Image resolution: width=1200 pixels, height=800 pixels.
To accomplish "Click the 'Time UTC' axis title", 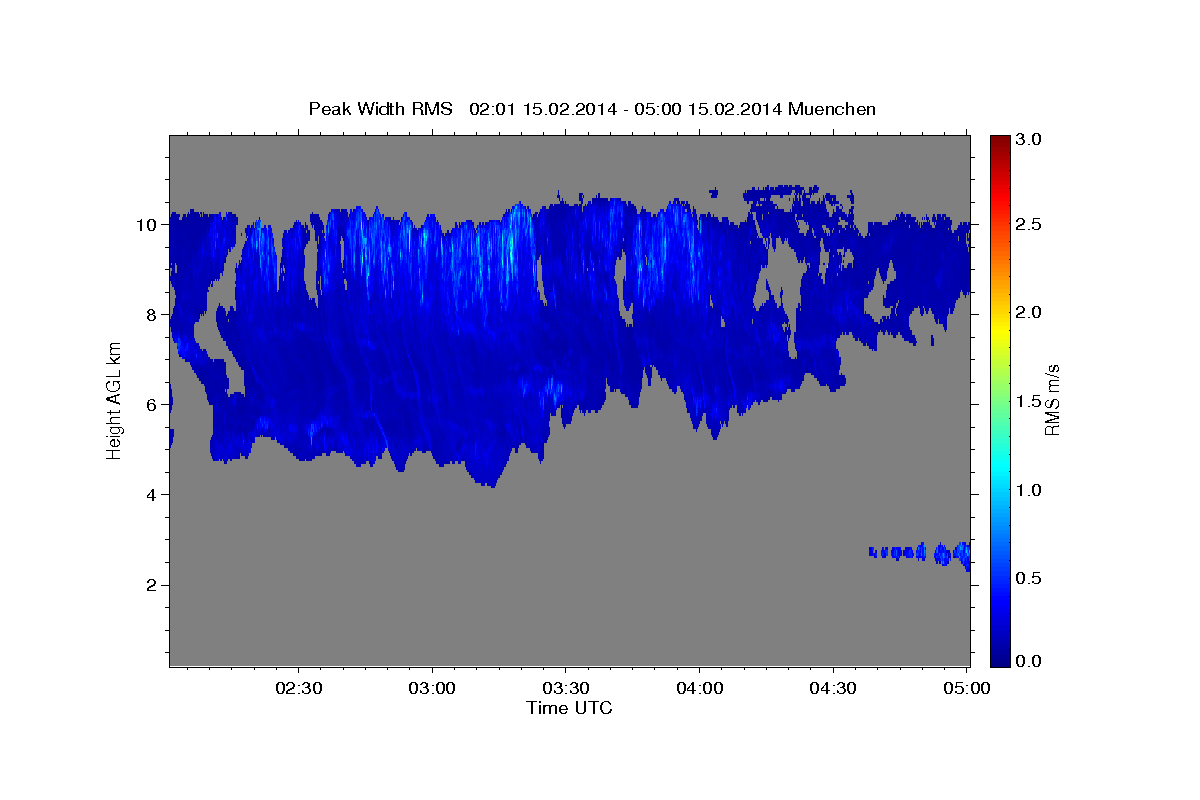I will pos(569,708).
